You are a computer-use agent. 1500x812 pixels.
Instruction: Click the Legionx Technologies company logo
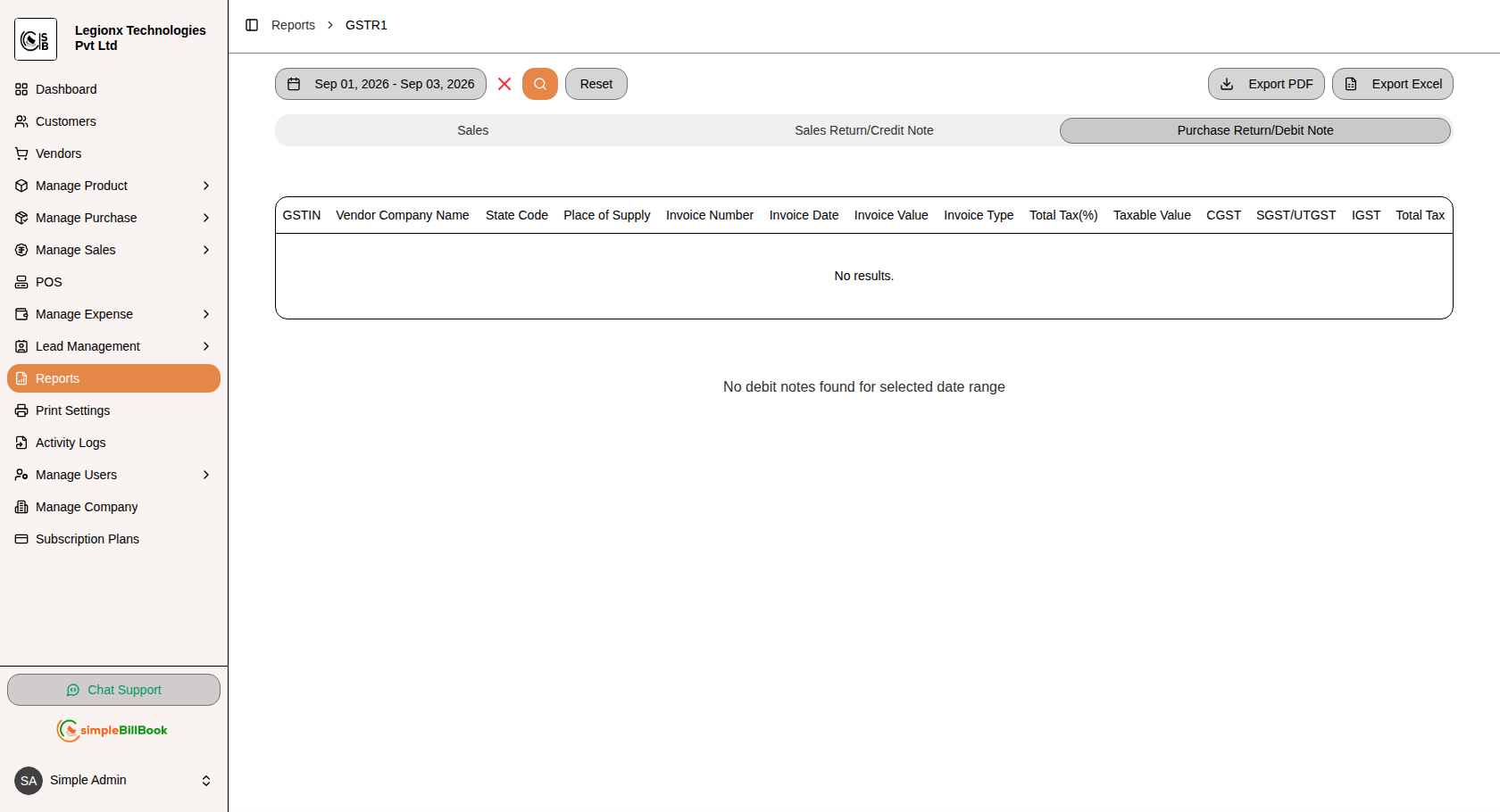(36, 39)
